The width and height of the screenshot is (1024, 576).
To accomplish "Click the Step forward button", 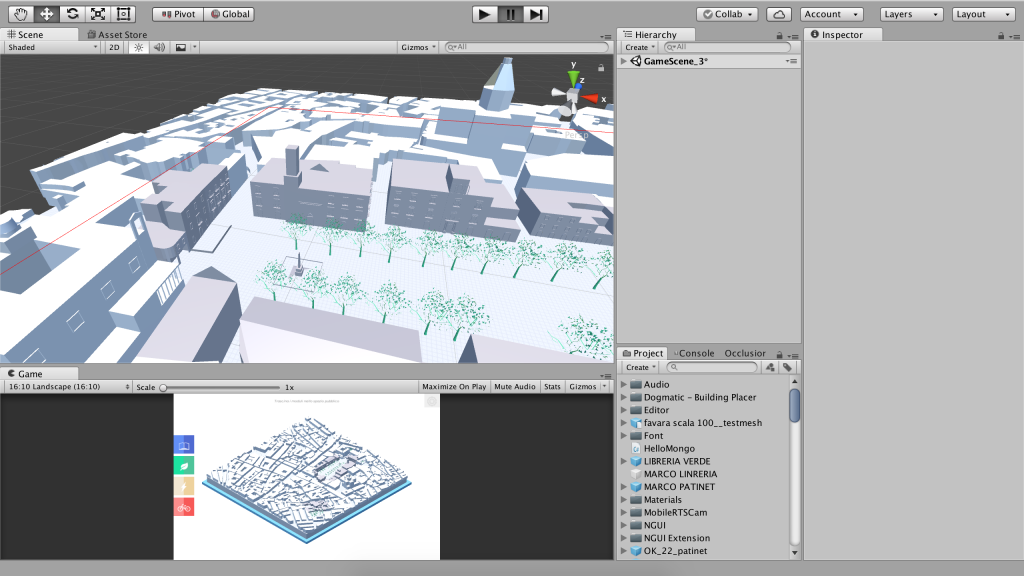I will coord(537,14).
